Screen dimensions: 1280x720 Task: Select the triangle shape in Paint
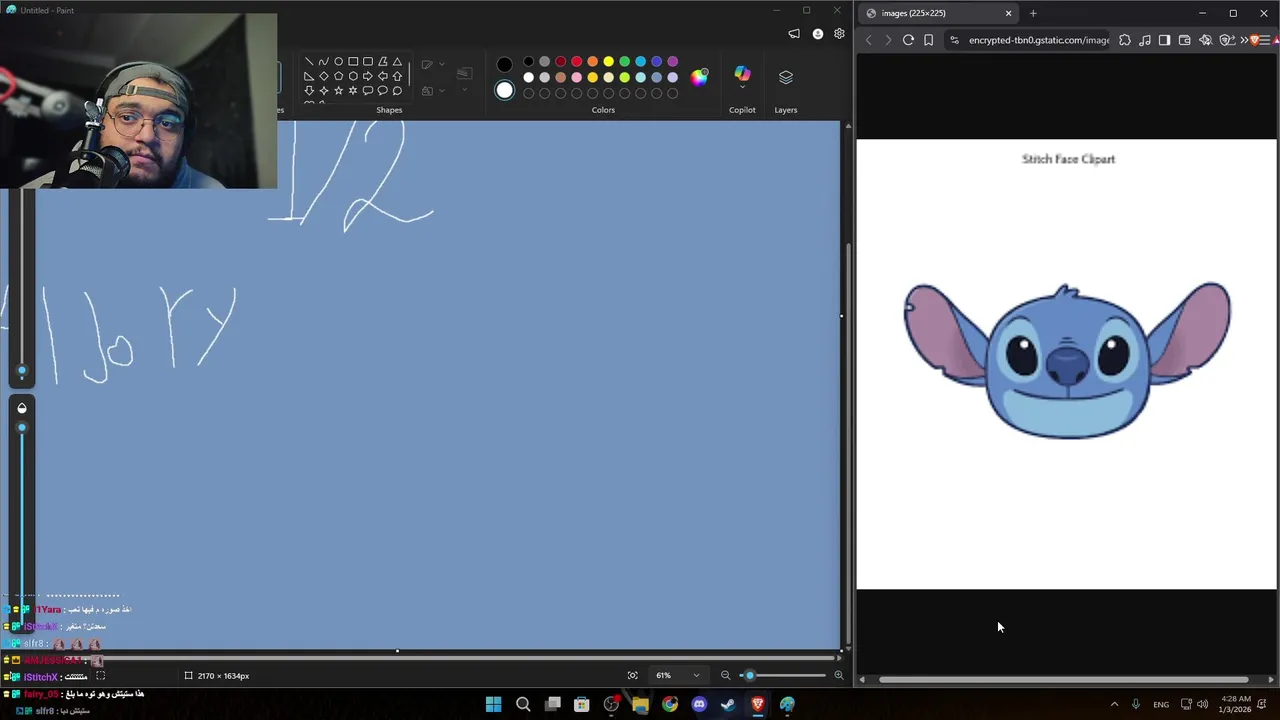(x=397, y=61)
